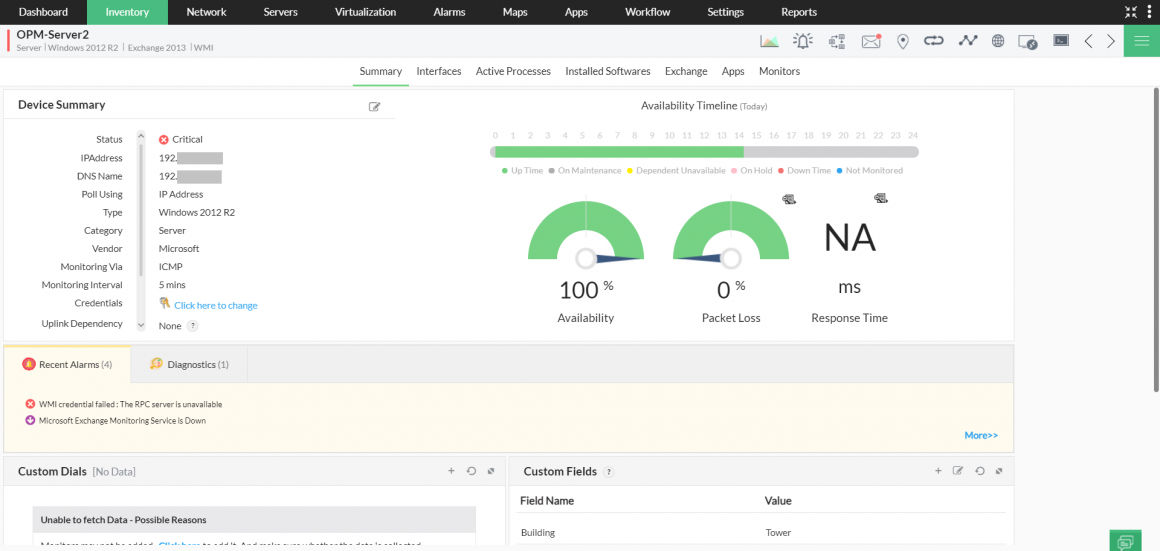The image size is (1160, 551).
Task: Click the Availability Timeline green uptime bar
Action: [x=617, y=152]
